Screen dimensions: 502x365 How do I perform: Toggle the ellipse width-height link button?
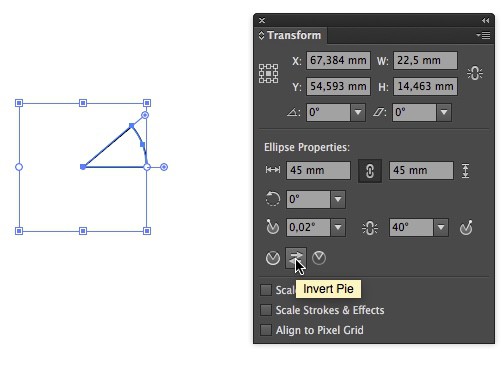tap(370, 171)
